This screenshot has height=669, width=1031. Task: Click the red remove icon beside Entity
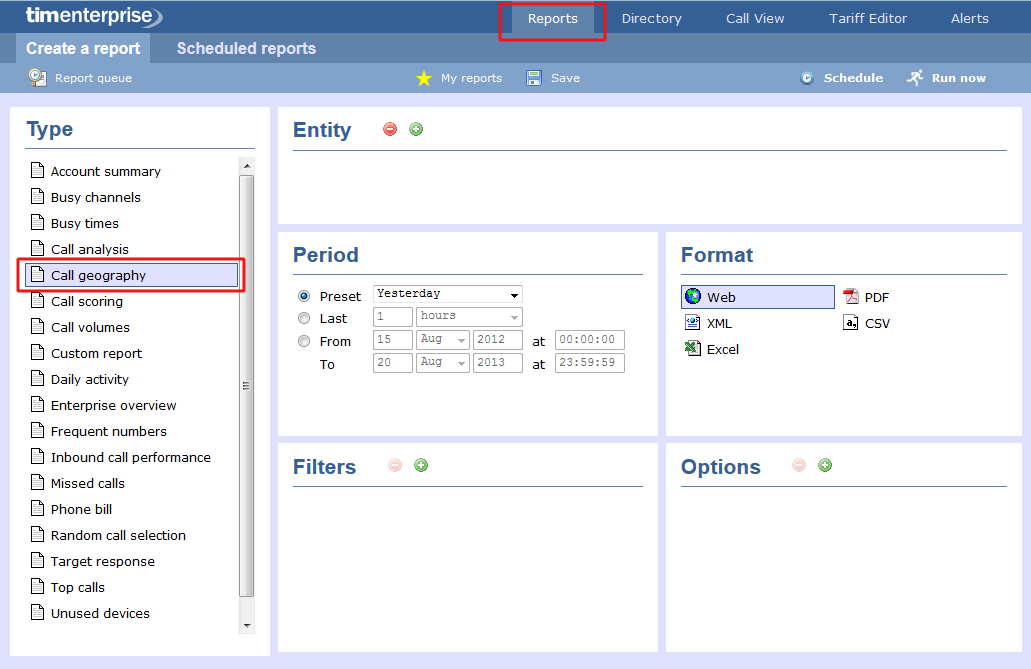(x=390, y=129)
